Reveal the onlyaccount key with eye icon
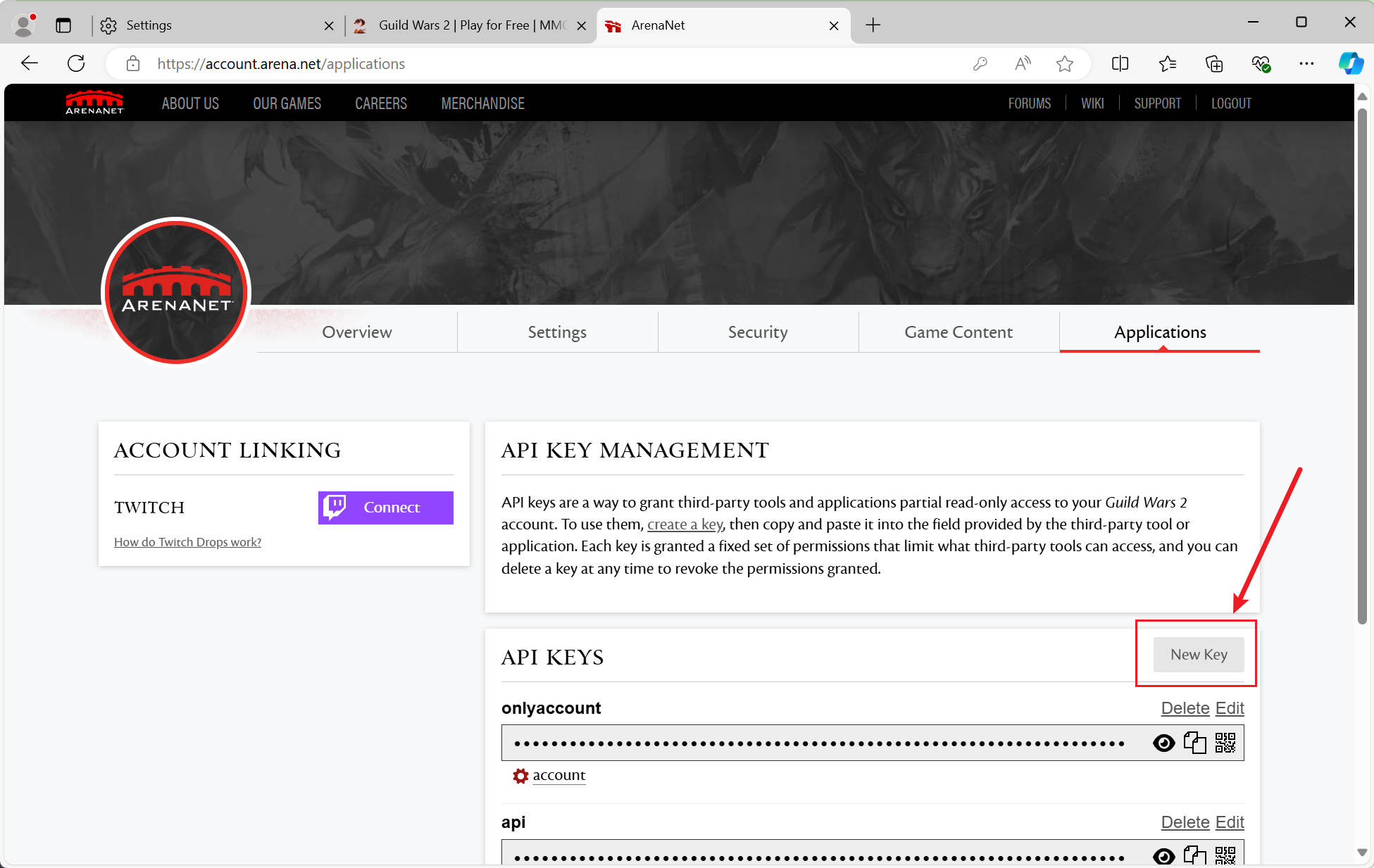The width and height of the screenshot is (1374, 868). (1163, 743)
